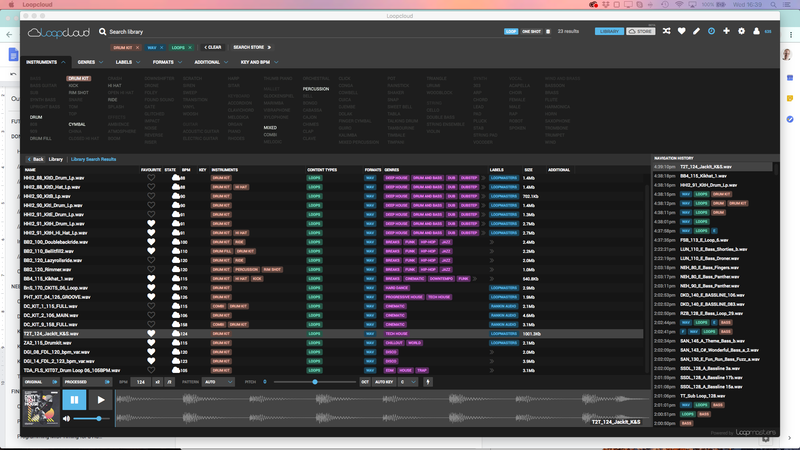Image resolution: width=800 pixels, height=450 pixels.
Task: Remove the WAV filter tag
Action: 162,47
